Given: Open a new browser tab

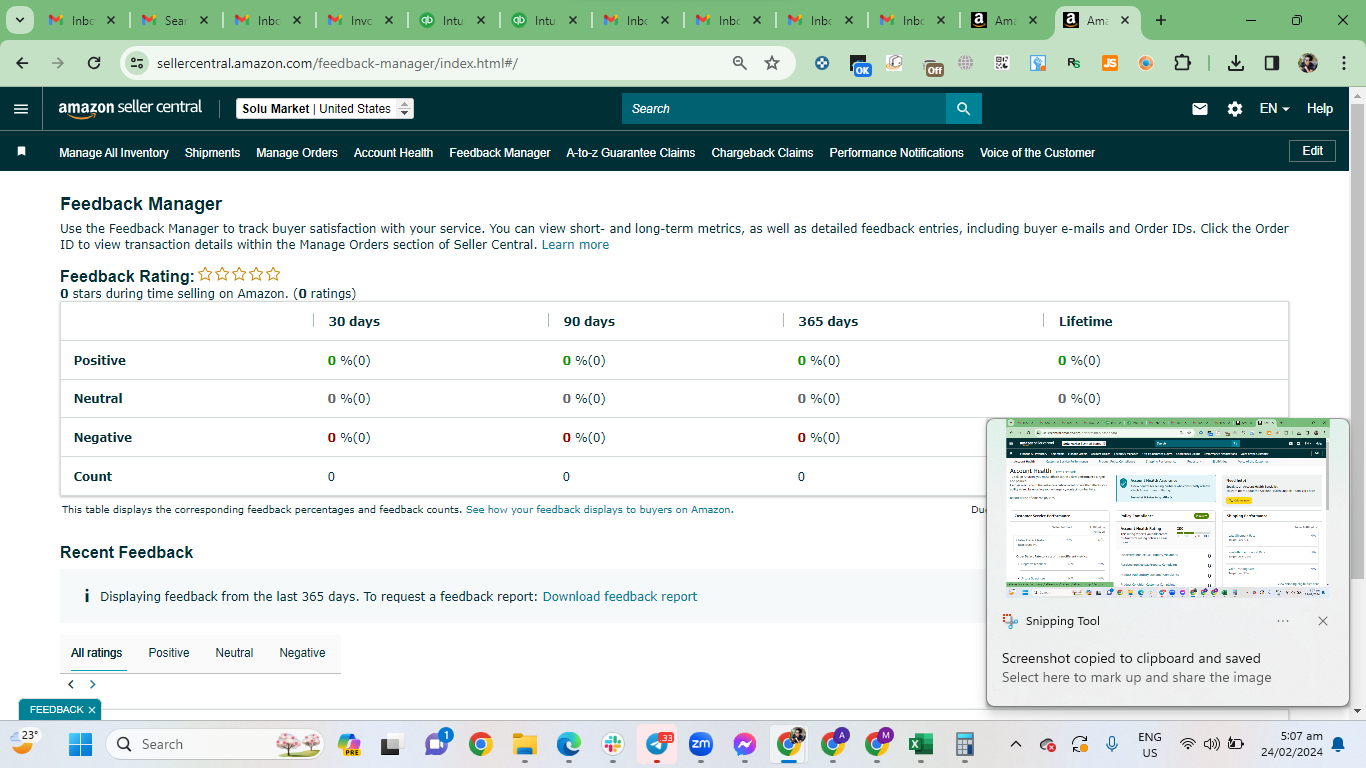Looking at the screenshot, I should 1161,20.
